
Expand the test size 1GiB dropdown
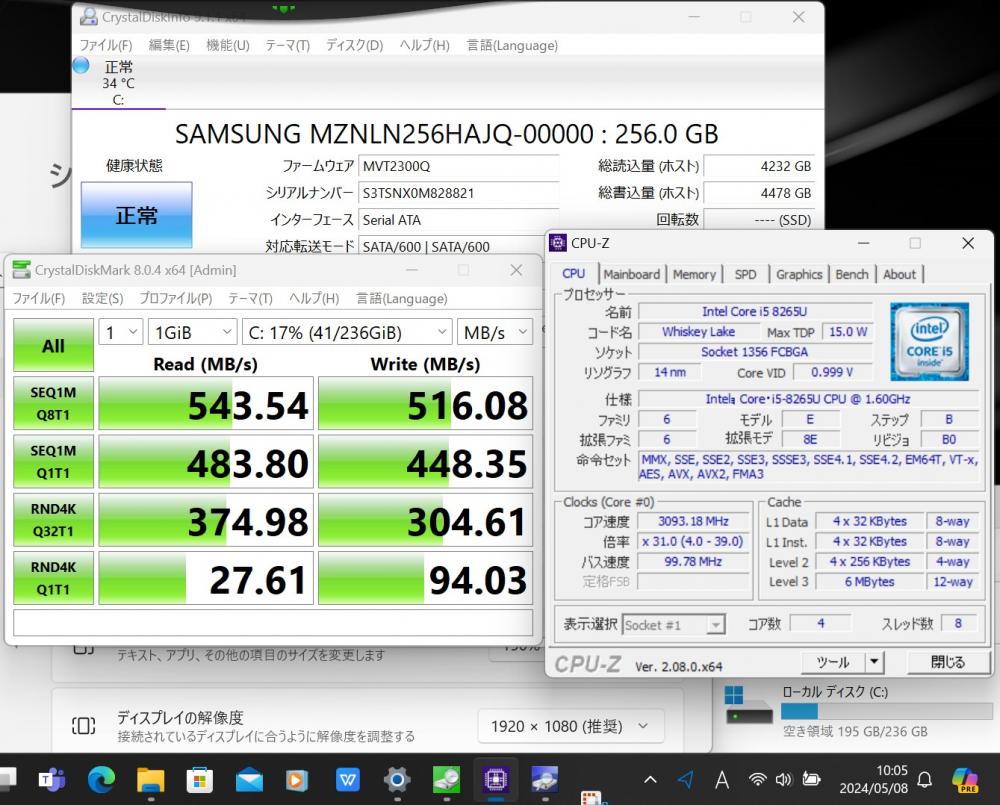click(x=191, y=332)
